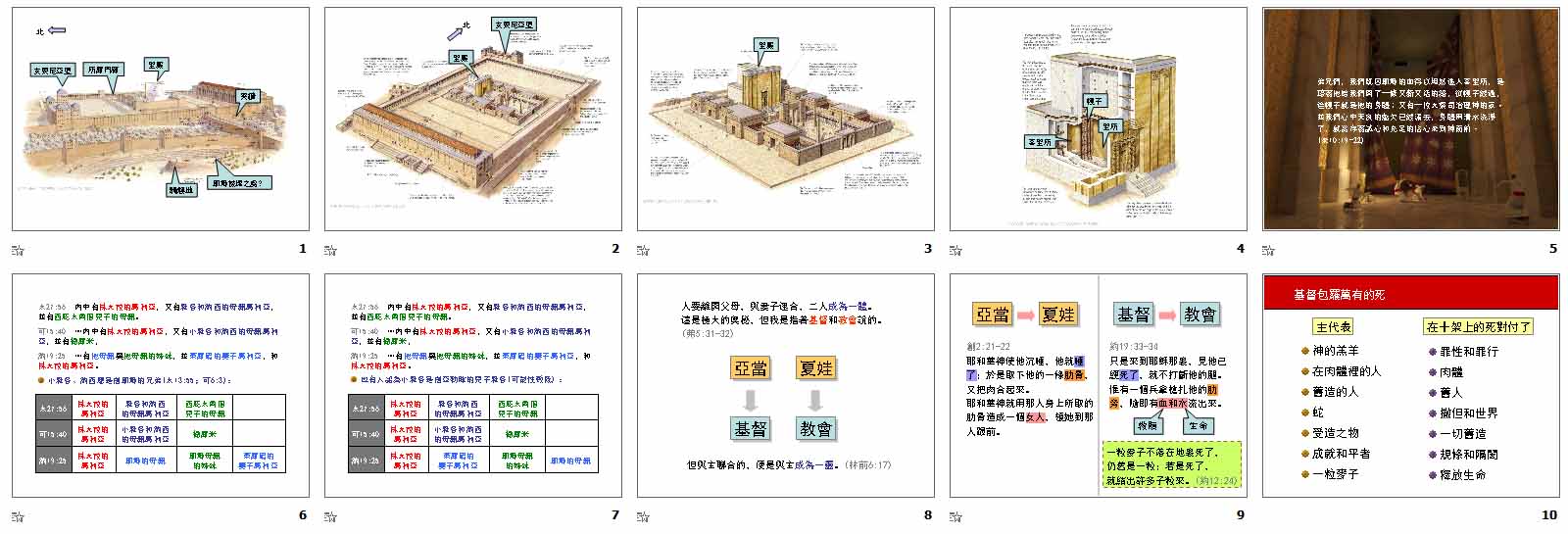Viewport: 1568px width, 534px height.
Task: Click the animation star icon under slide 8
Action: 643,516
